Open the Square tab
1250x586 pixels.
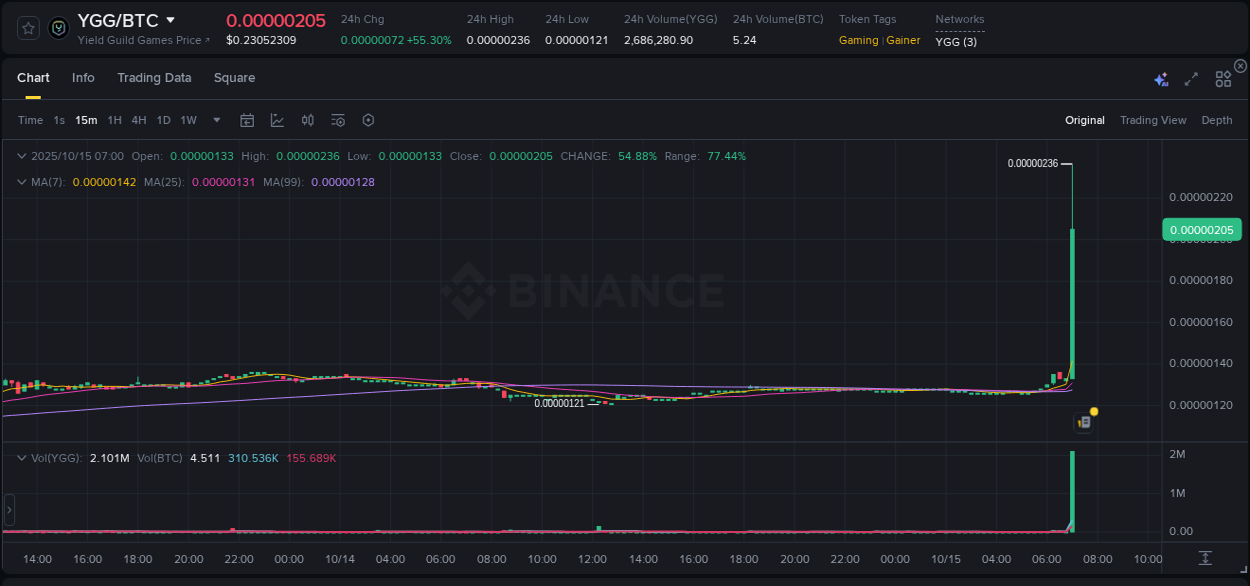[234, 77]
